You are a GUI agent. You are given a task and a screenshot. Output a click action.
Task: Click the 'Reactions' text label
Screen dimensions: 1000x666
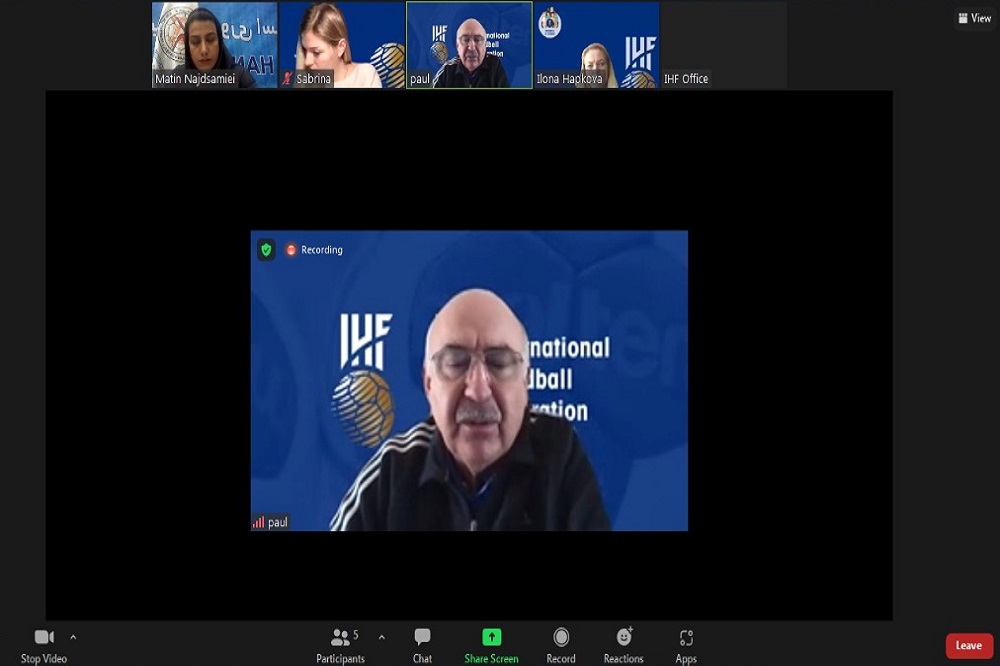624,658
